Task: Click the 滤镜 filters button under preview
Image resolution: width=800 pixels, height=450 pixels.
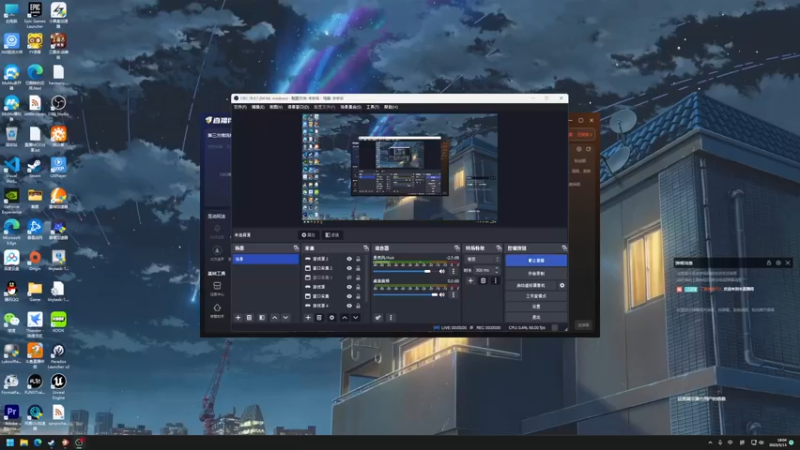Action: [x=332, y=235]
